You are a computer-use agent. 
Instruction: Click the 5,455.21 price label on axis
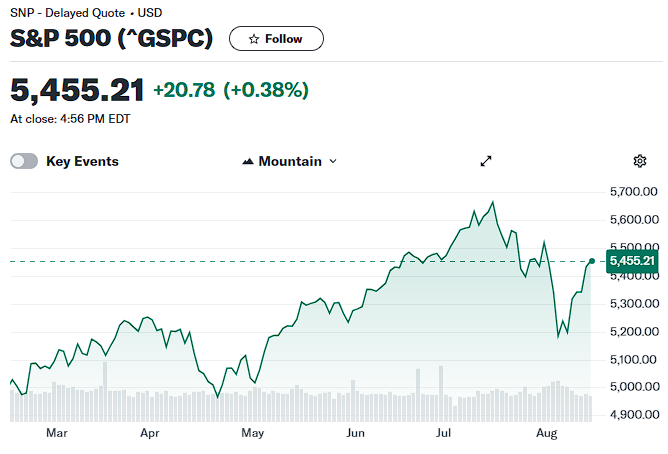632,261
